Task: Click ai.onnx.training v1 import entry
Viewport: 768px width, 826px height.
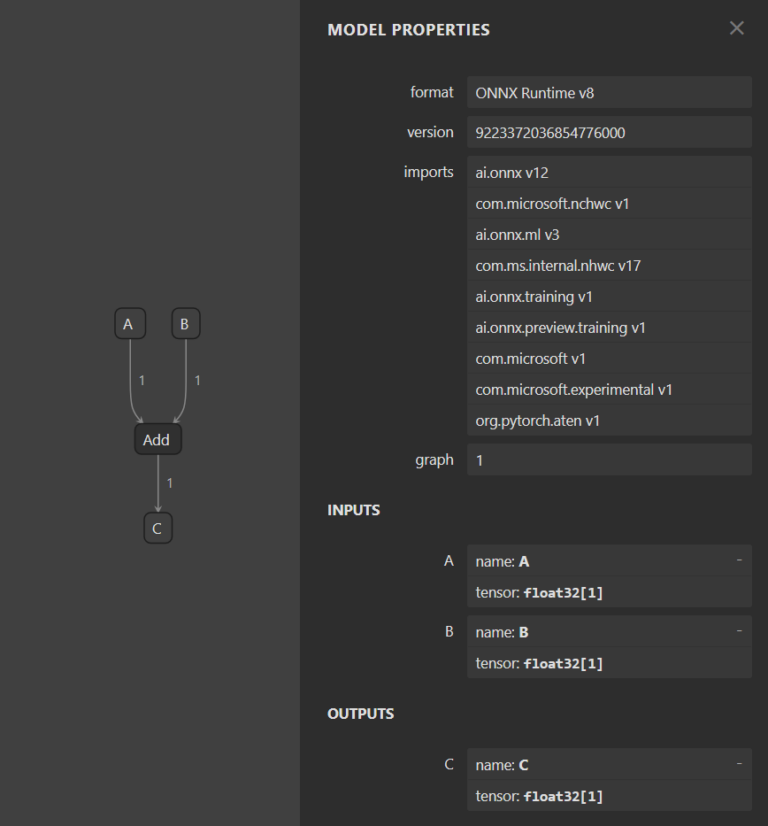Action: (608, 296)
